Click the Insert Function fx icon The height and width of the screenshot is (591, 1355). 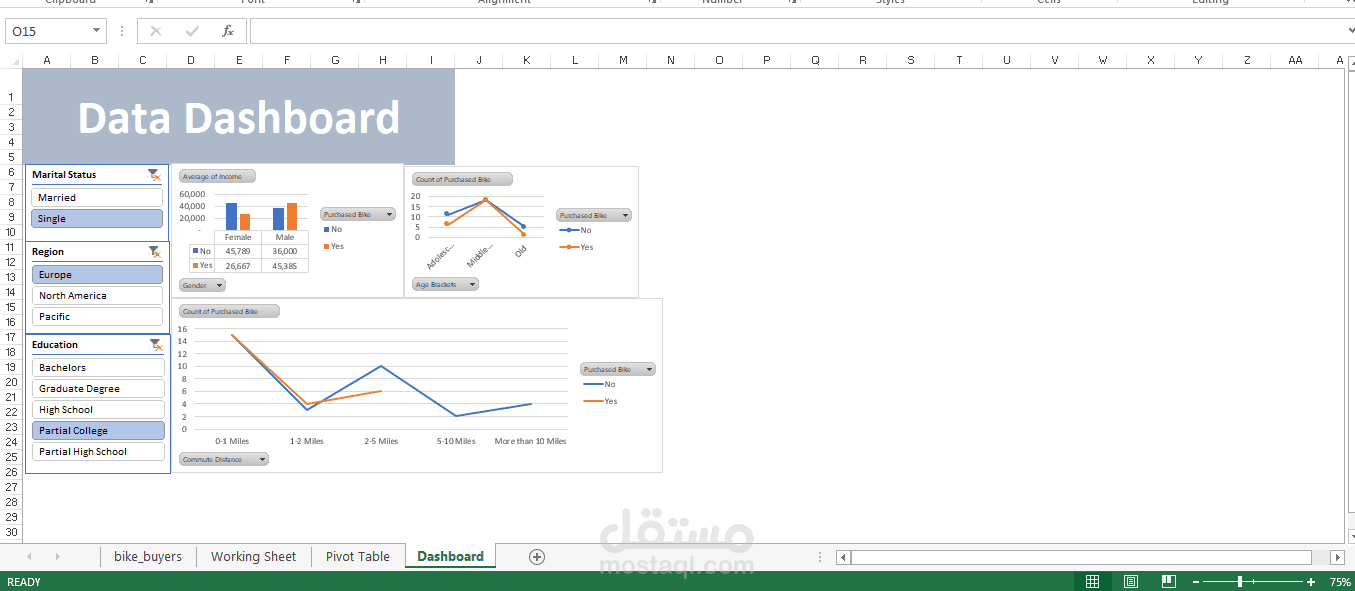point(228,31)
